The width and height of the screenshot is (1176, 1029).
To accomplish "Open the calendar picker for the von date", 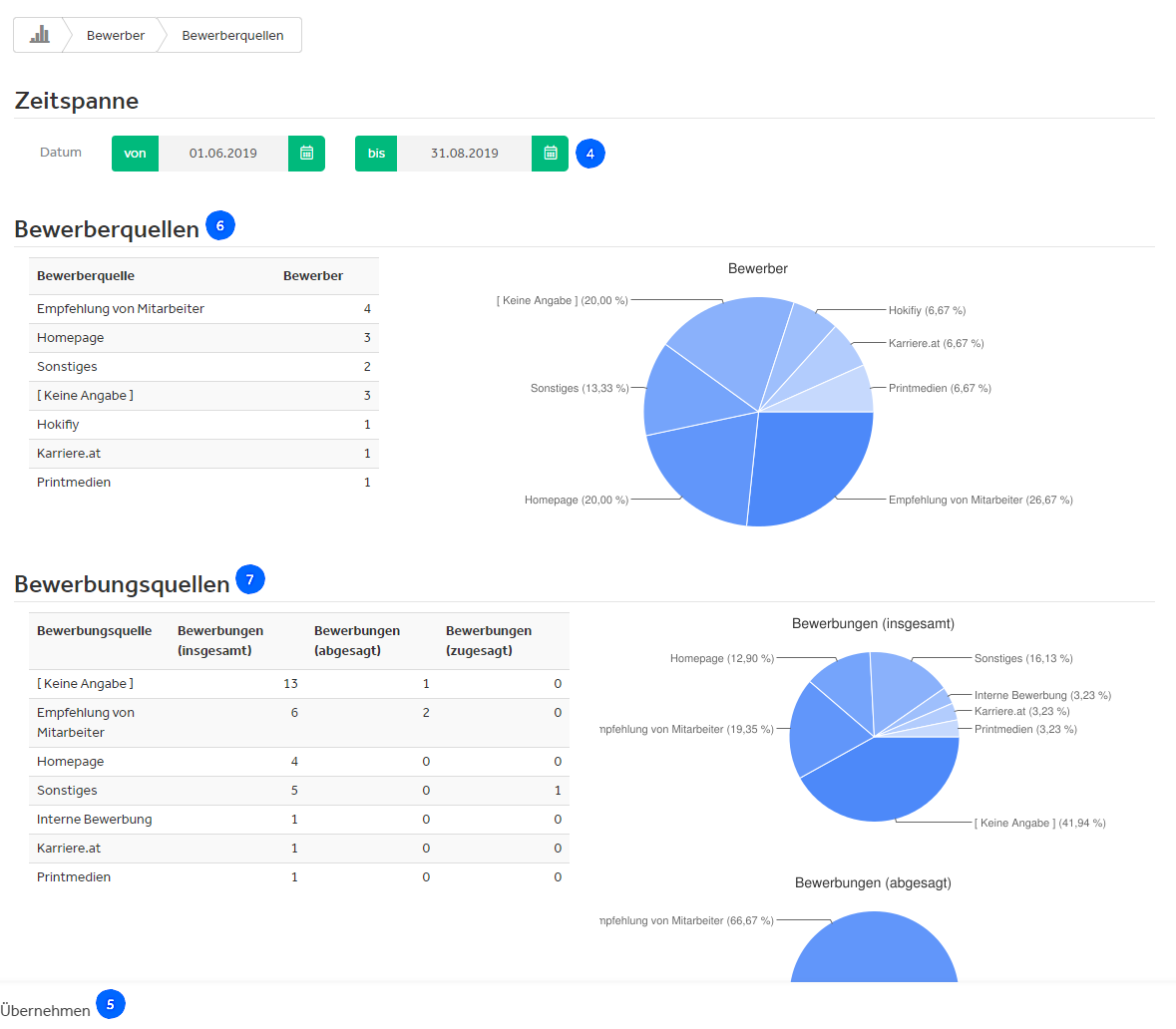I will pyautogui.click(x=307, y=153).
